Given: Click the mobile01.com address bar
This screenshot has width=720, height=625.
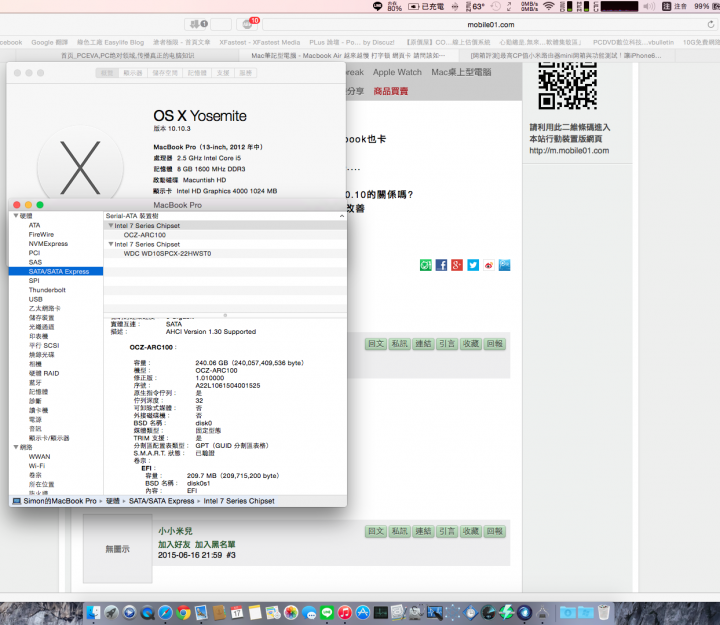Looking at the screenshot, I should 490,24.
